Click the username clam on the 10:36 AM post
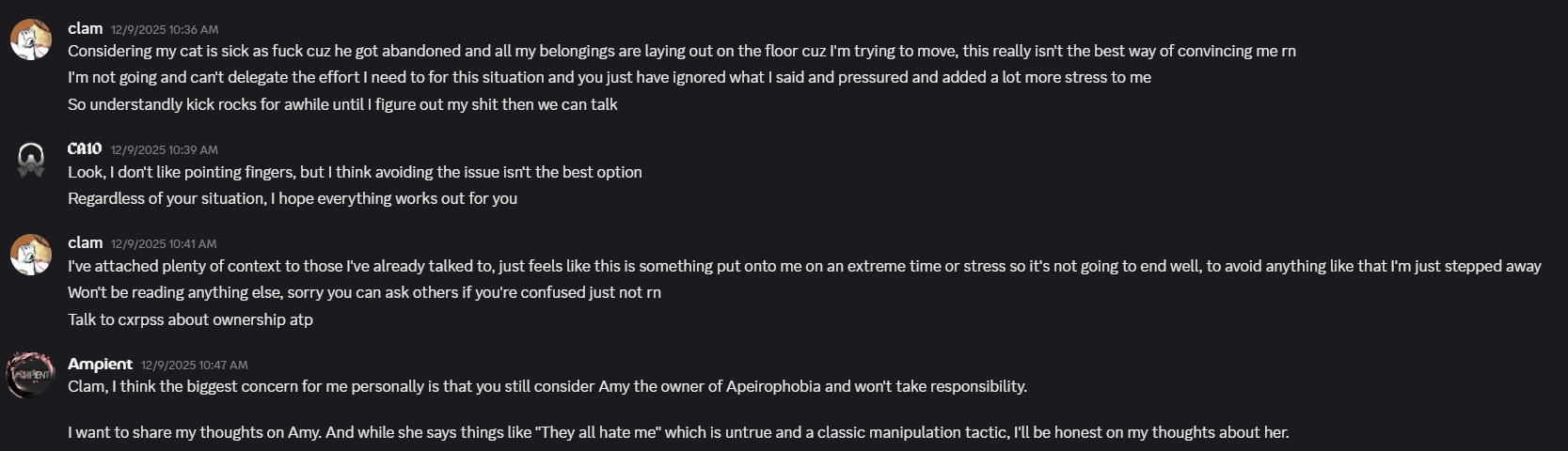The image size is (1568, 451). 85,28
